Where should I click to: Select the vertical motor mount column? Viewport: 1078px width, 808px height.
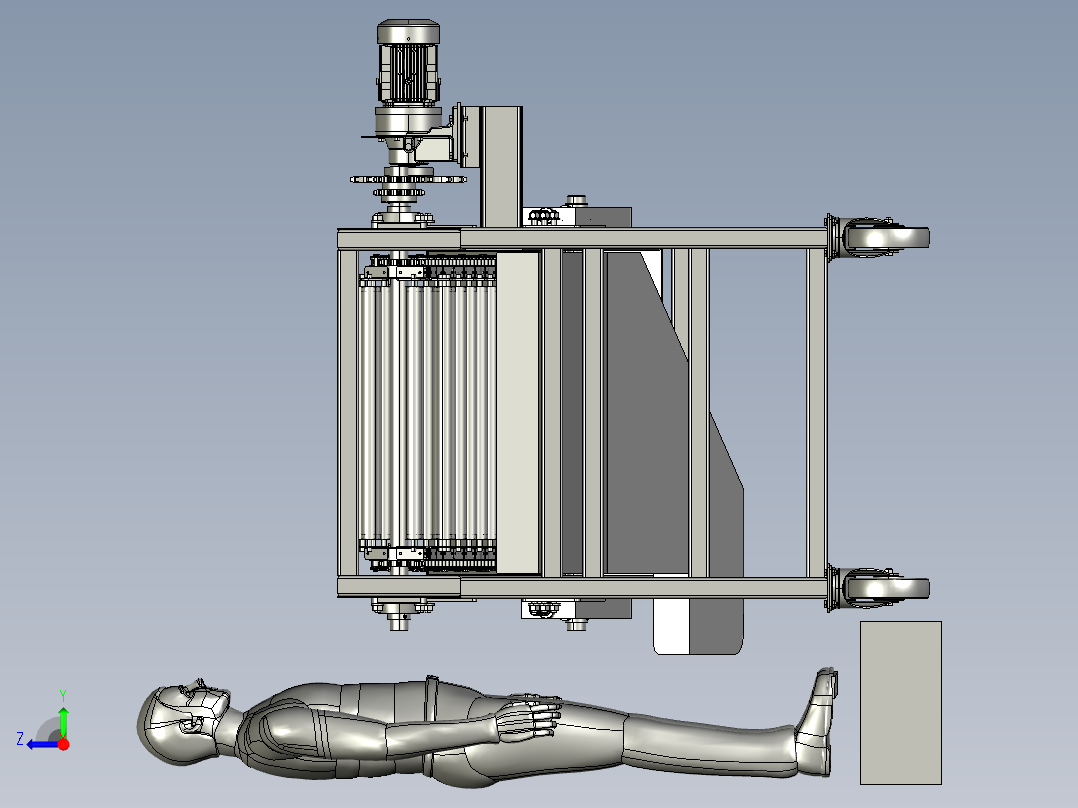pos(501,166)
